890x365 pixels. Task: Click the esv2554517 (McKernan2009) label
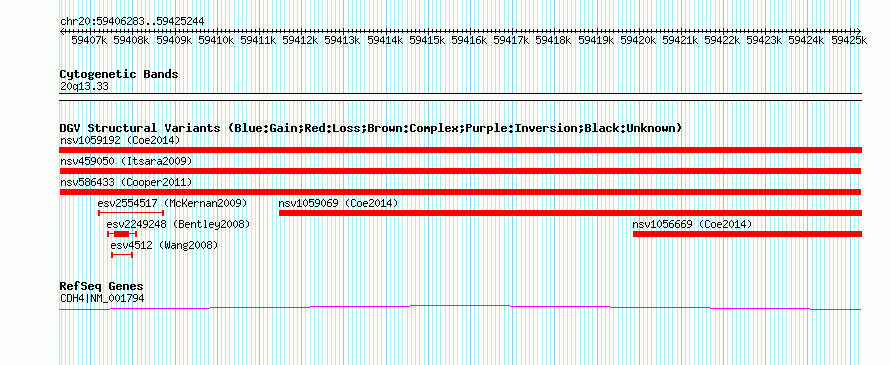pos(173,203)
